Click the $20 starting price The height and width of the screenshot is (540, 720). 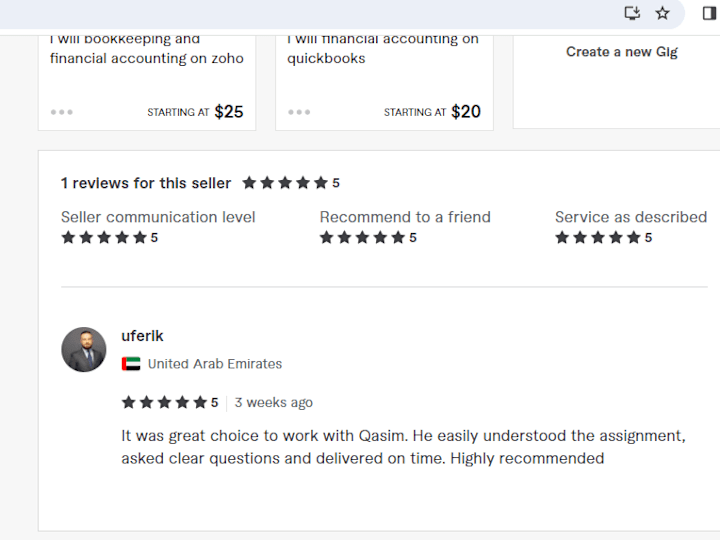coord(466,112)
